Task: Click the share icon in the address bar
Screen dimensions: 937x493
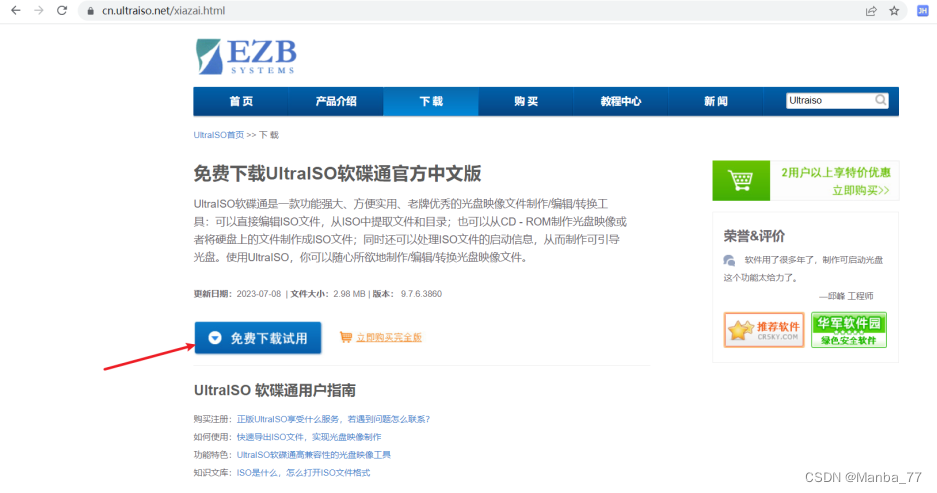Action: point(871,11)
